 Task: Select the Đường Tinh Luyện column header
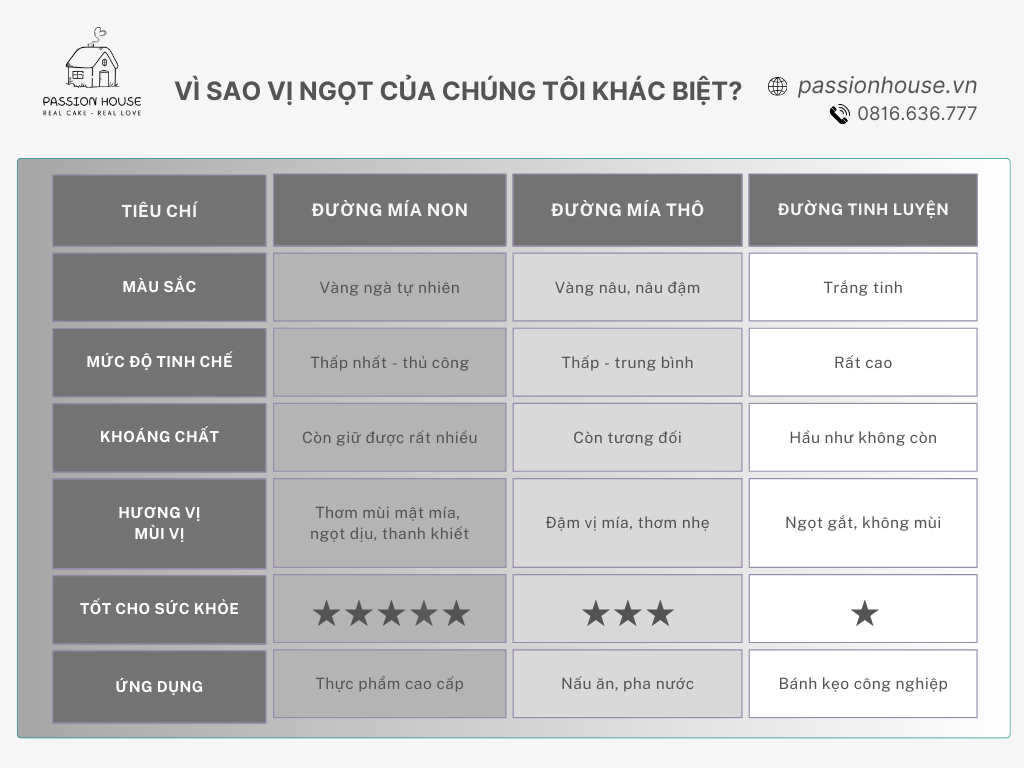click(863, 210)
